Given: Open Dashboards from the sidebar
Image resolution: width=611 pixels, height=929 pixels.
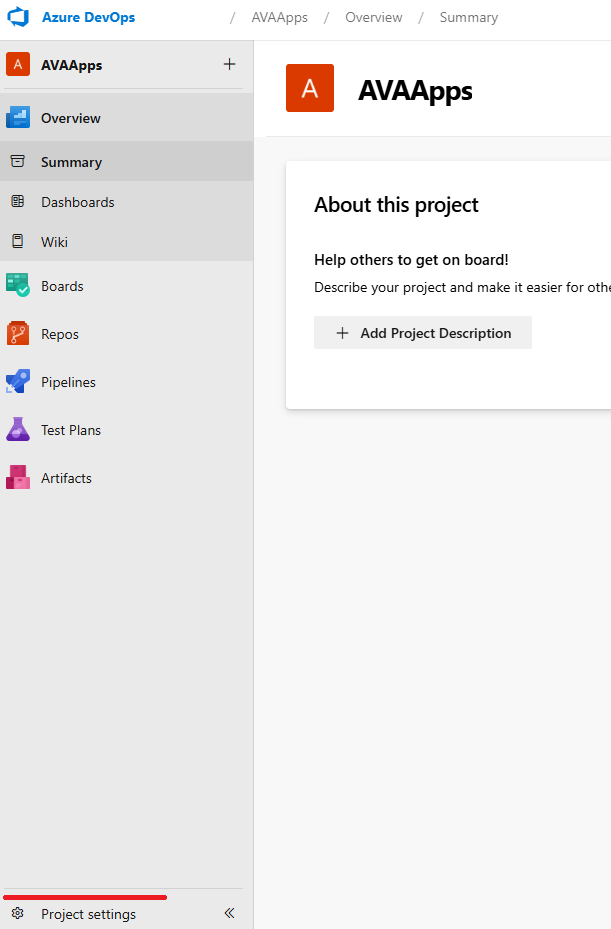Looking at the screenshot, I should 78,202.
